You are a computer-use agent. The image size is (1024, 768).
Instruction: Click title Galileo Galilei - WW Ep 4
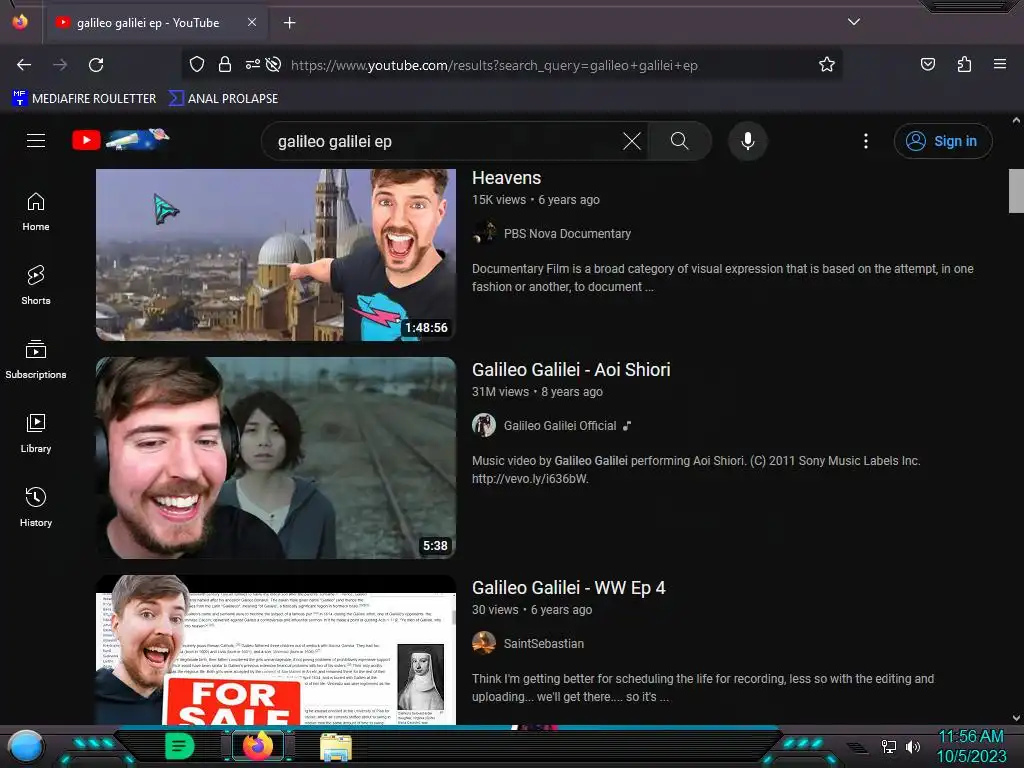pyautogui.click(x=568, y=588)
